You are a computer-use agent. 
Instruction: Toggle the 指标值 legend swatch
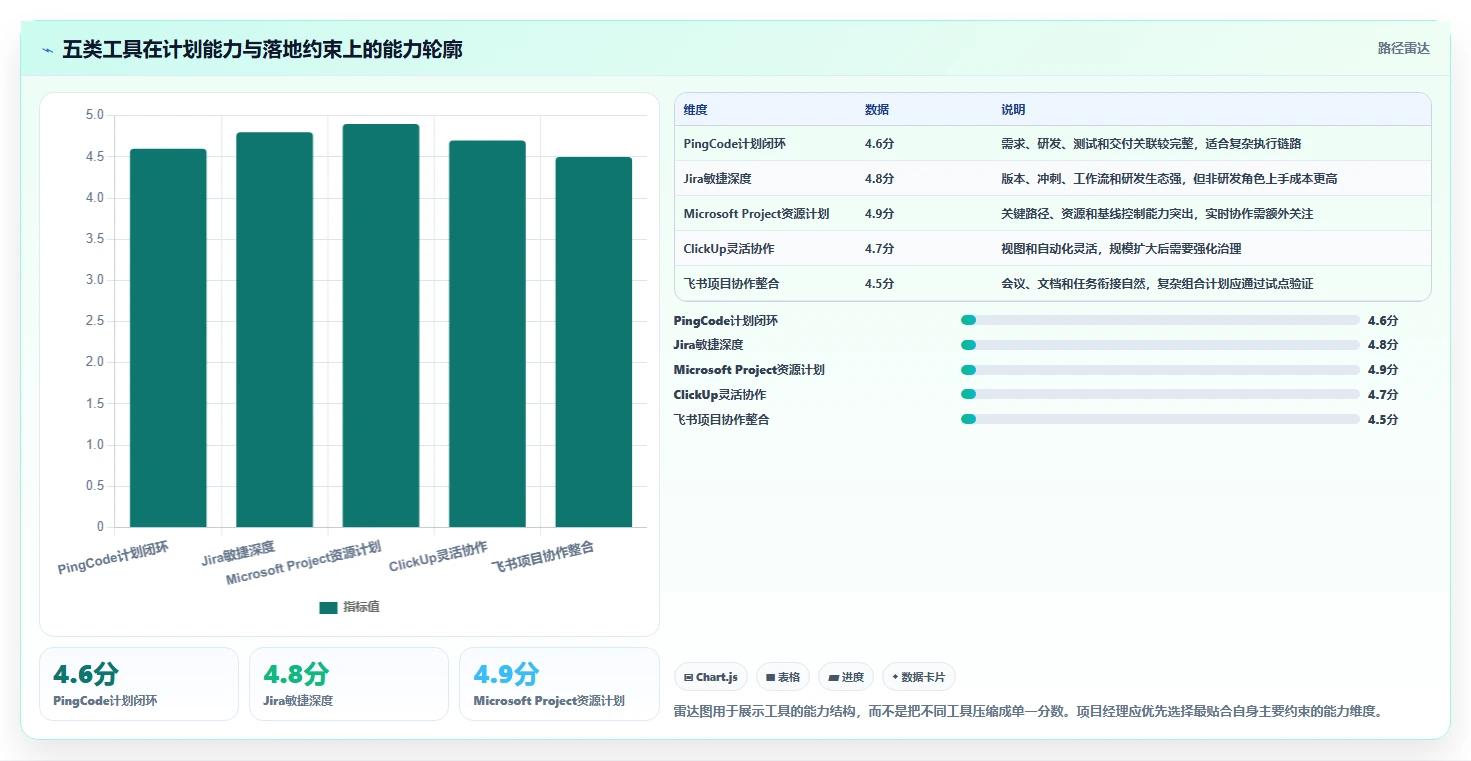pyautogui.click(x=328, y=607)
